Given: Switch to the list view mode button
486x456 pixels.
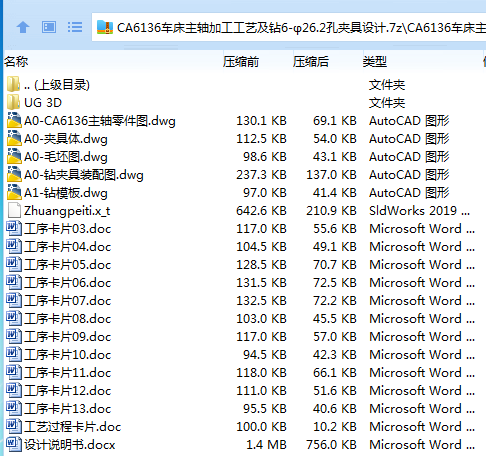Looking at the screenshot, I should tap(75, 27).
